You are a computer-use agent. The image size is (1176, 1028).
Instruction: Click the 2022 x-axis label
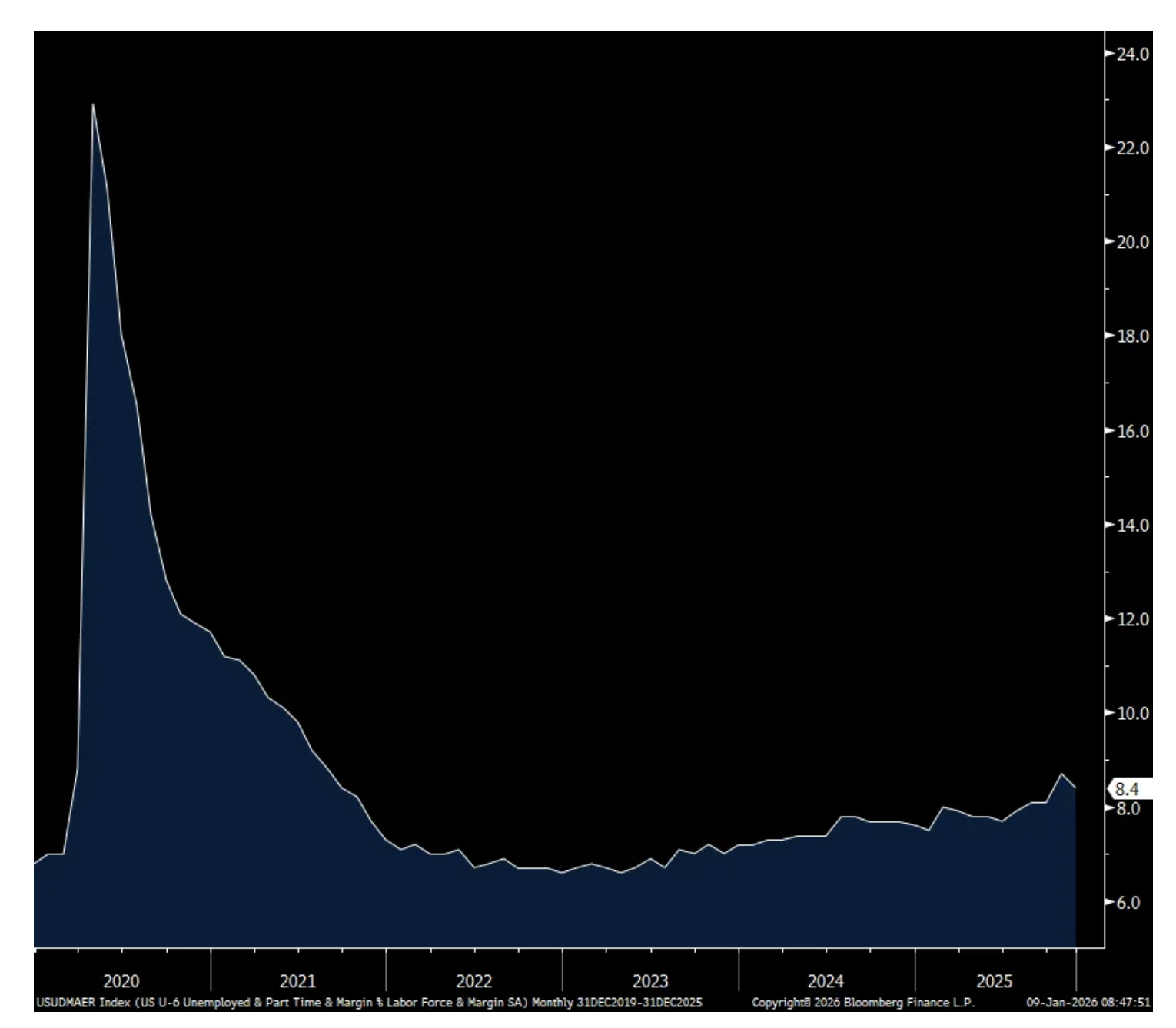[473, 981]
